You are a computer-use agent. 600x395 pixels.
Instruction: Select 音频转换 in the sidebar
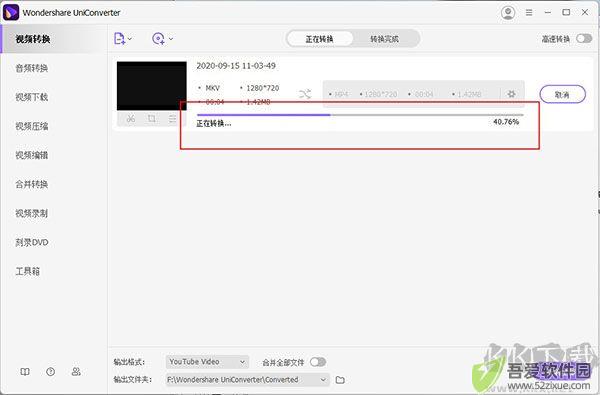tap(32, 68)
